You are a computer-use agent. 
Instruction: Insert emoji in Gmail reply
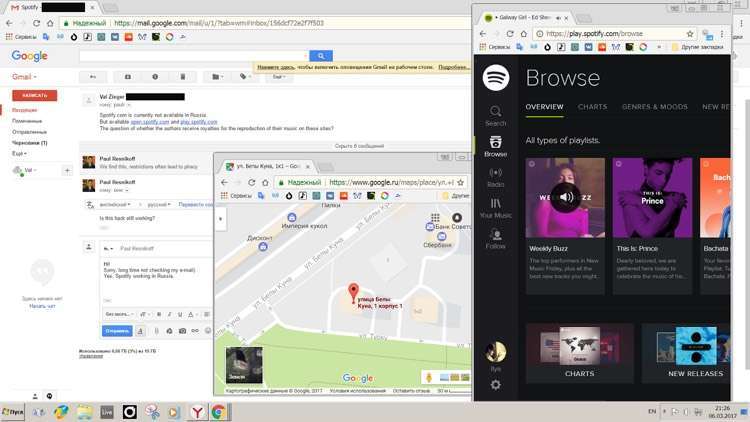[208, 331]
